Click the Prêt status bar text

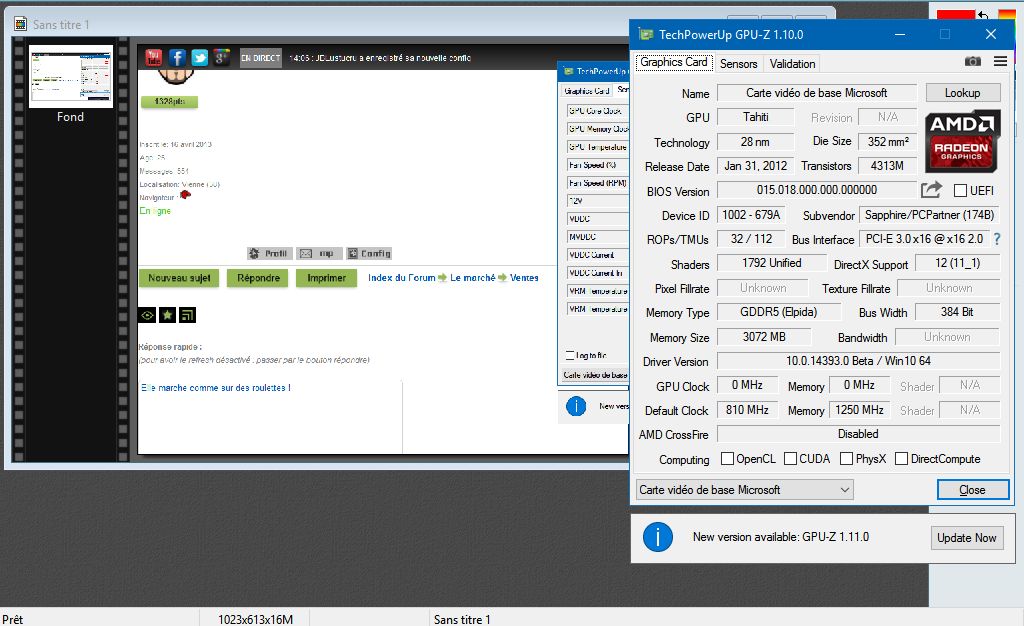12,619
